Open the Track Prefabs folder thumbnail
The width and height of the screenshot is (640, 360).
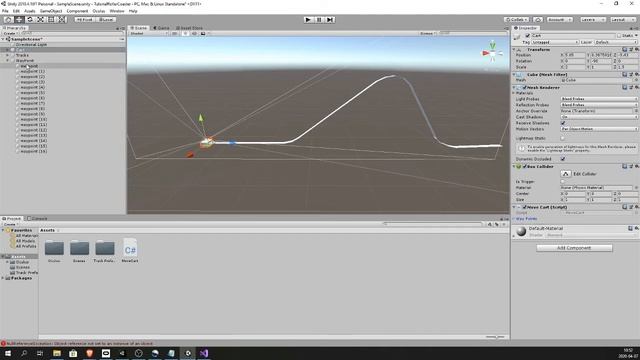tap(104, 251)
